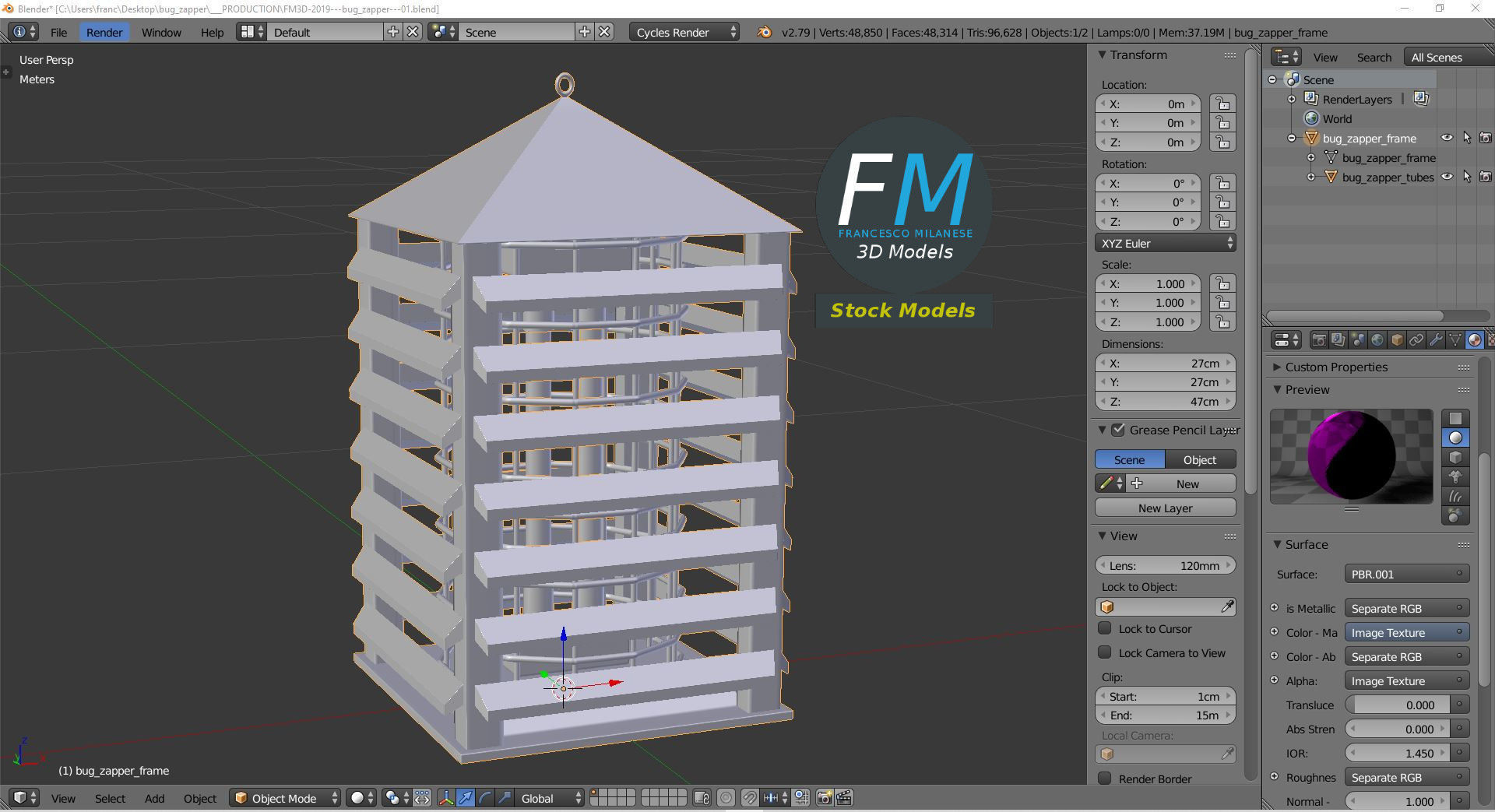The height and width of the screenshot is (812, 1495).
Task: Uncheck the Grease Pencil Layers checkbox
Action: (1118, 430)
